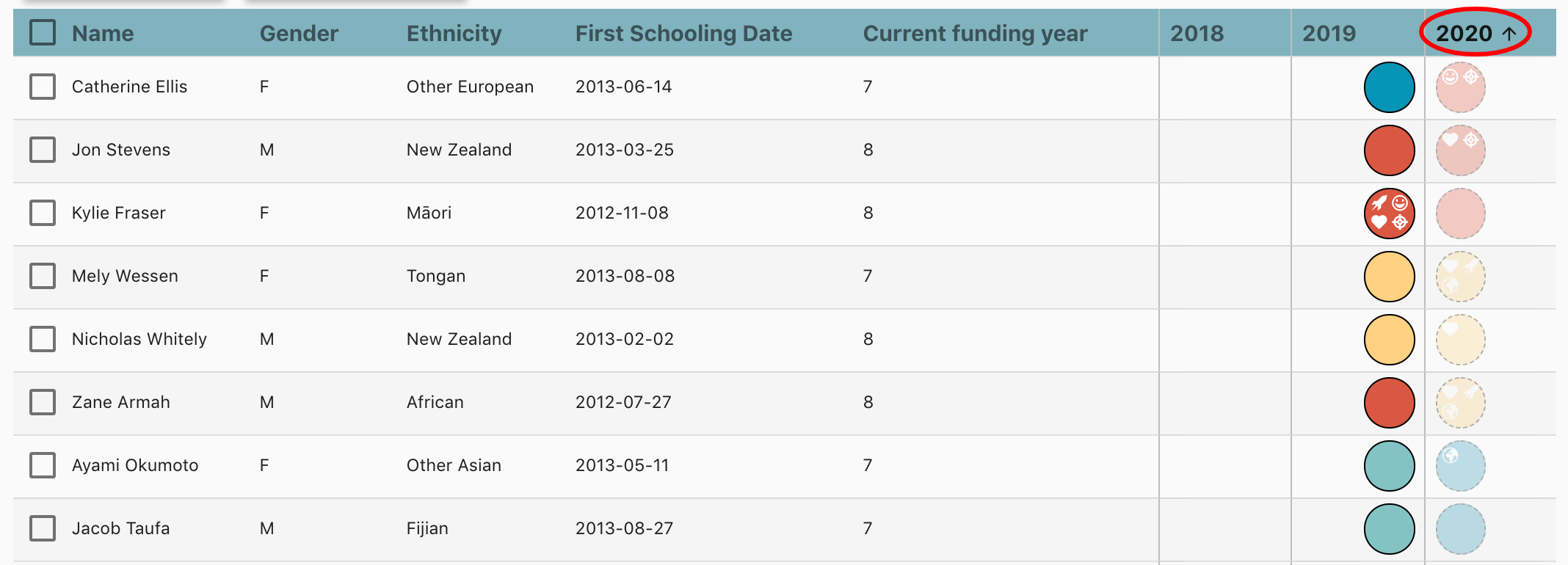Toggle the select-all header checkbox
Screen dimensions: 1568x565
pos(43,32)
